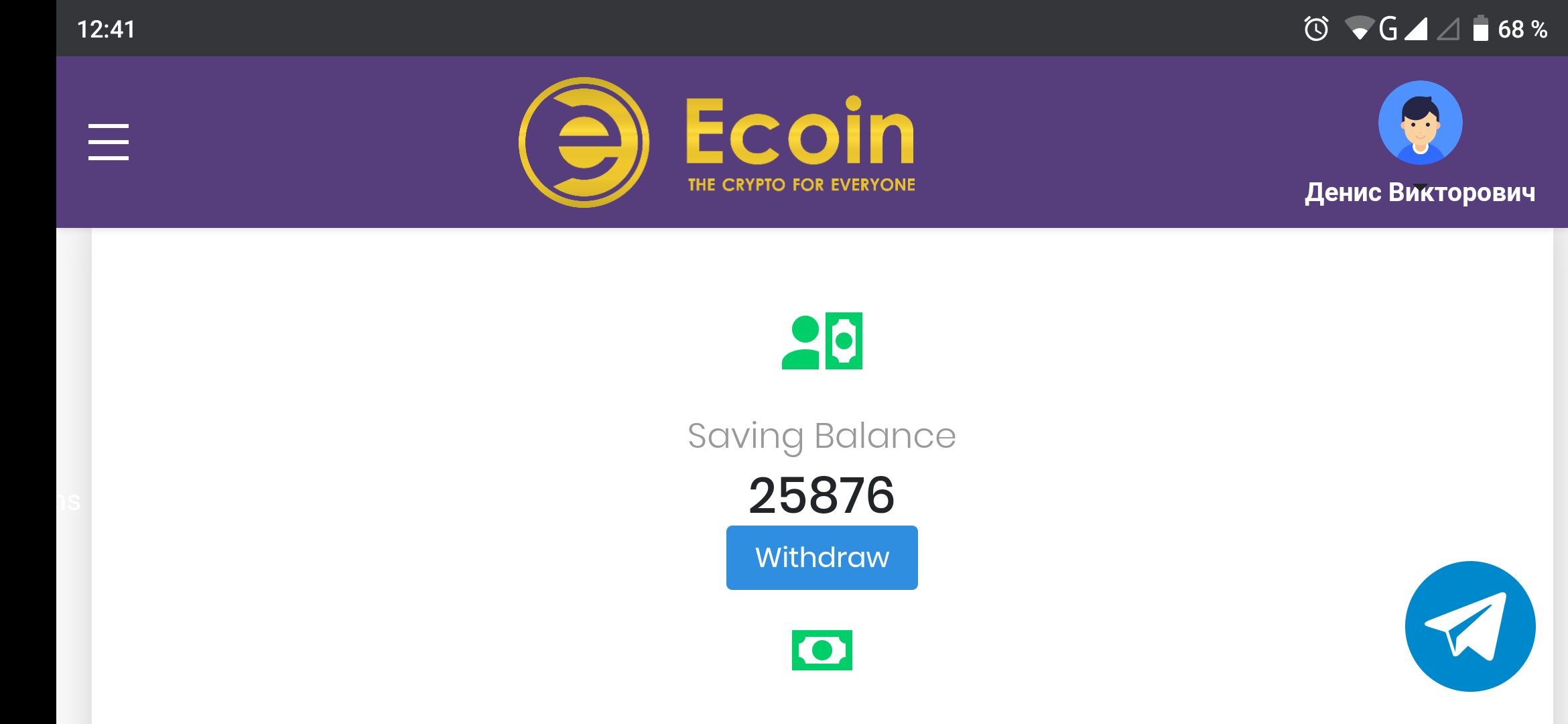This screenshot has width=1568, height=724.
Task: Tap the green banknote icon below Withdraw
Action: [822, 650]
